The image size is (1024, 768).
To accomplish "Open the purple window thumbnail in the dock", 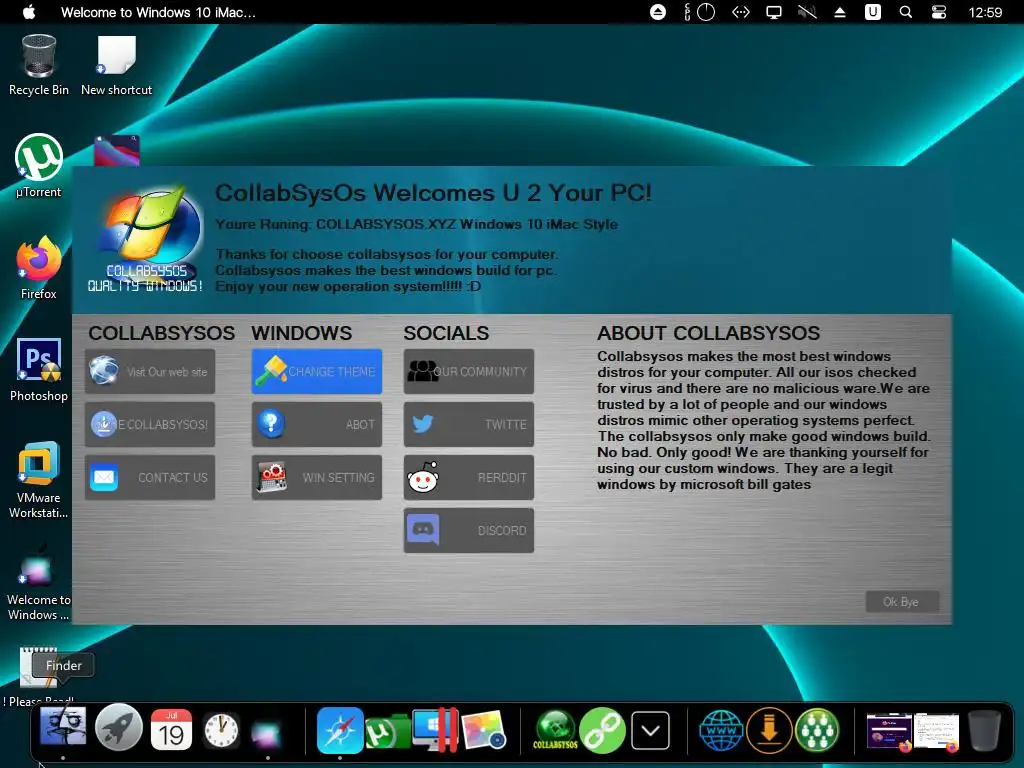I will (x=889, y=731).
